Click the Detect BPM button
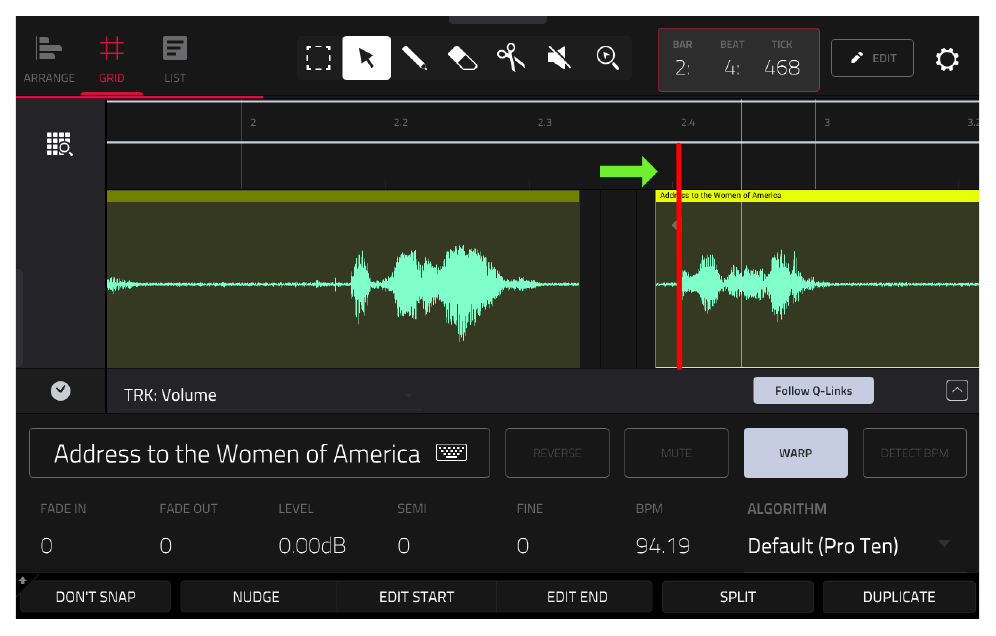Image resolution: width=996 pixels, height=636 pixels. [914, 453]
